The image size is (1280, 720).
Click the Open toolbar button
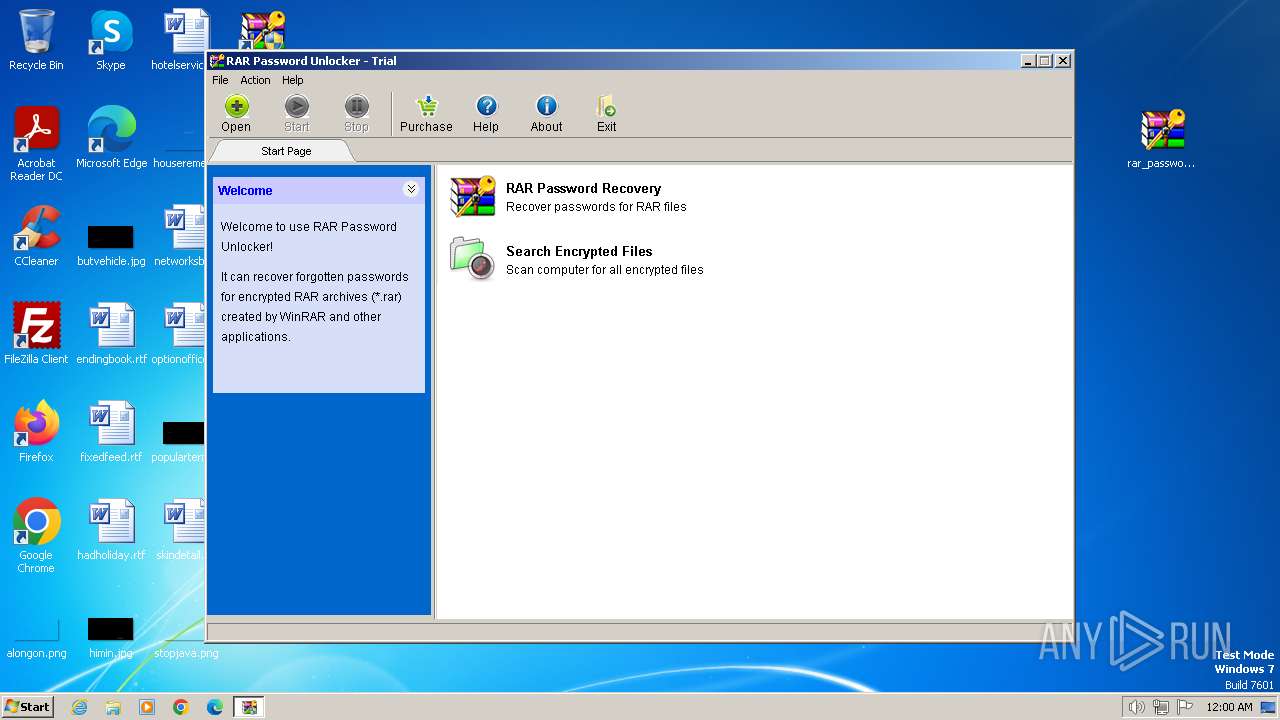point(236,114)
